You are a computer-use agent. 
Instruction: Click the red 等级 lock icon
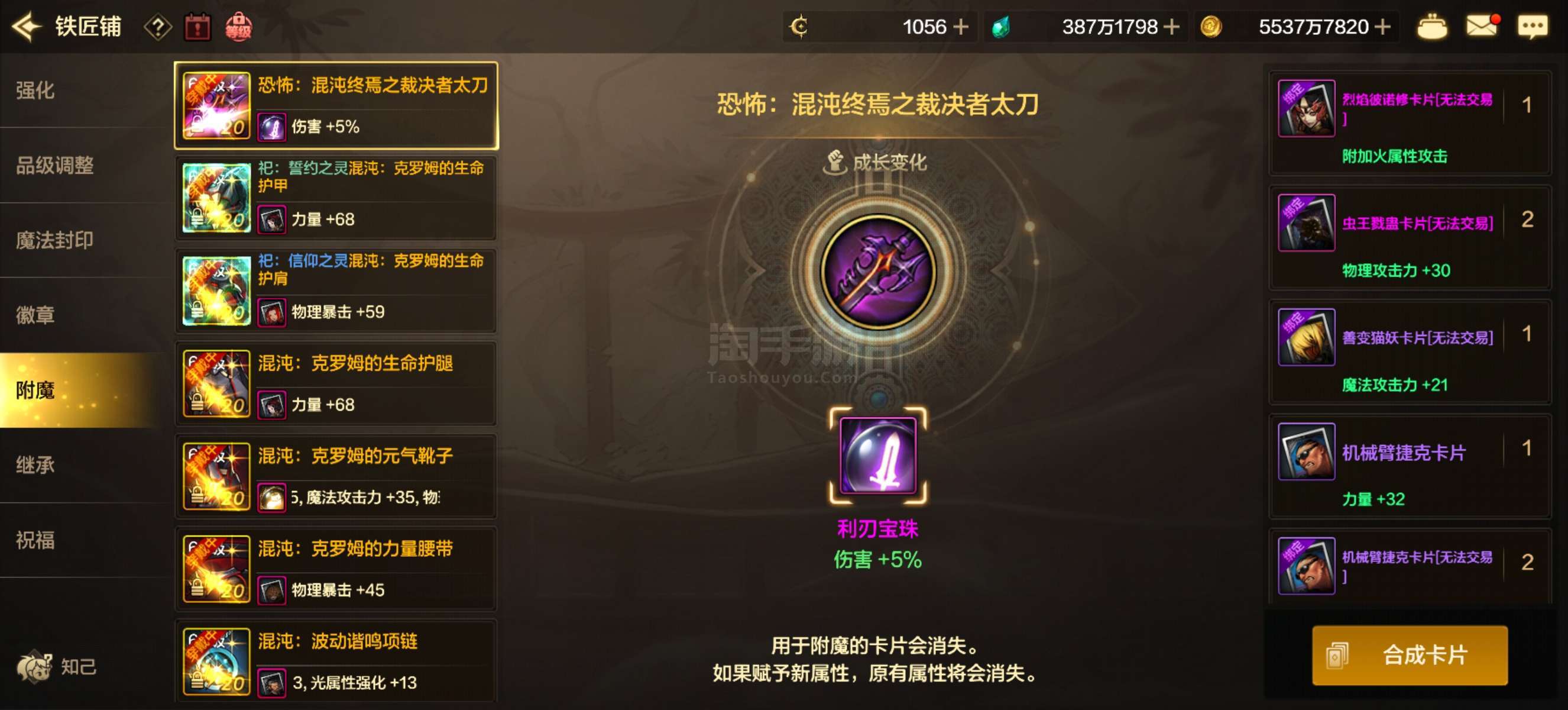(238, 27)
